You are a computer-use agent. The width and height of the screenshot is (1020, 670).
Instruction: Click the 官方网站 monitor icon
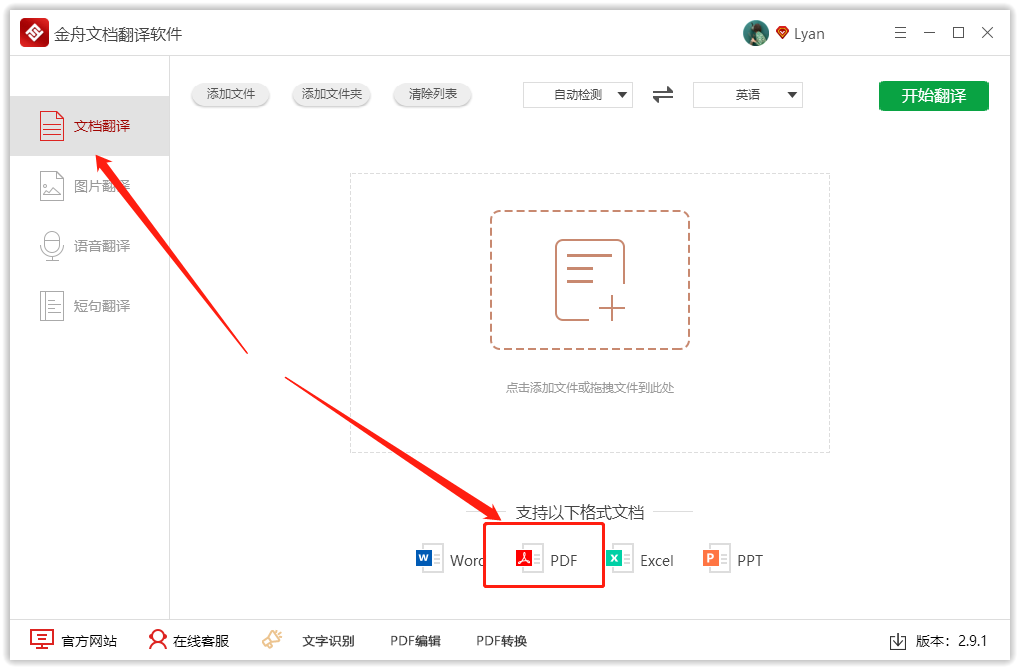click(x=42, y=639)
